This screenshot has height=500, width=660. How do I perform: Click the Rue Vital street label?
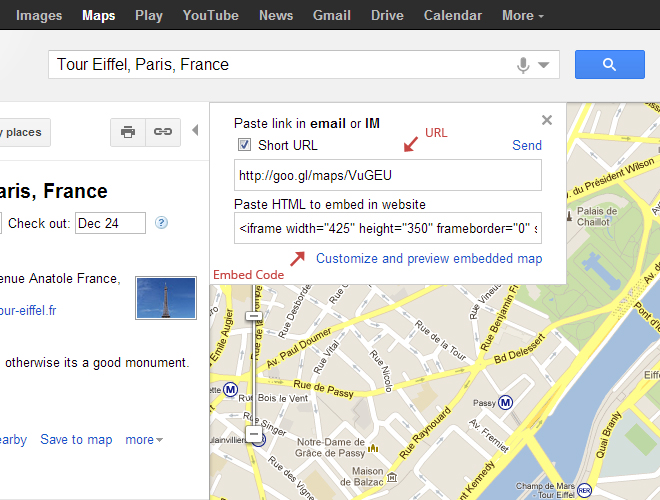(x=326, y=357)
